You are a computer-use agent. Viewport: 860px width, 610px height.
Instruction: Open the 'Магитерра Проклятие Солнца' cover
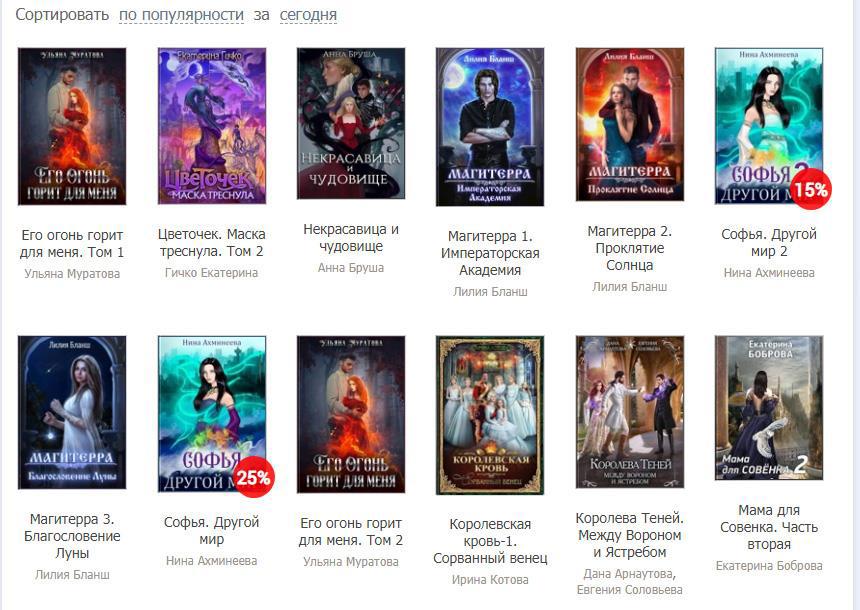[630, 125]
